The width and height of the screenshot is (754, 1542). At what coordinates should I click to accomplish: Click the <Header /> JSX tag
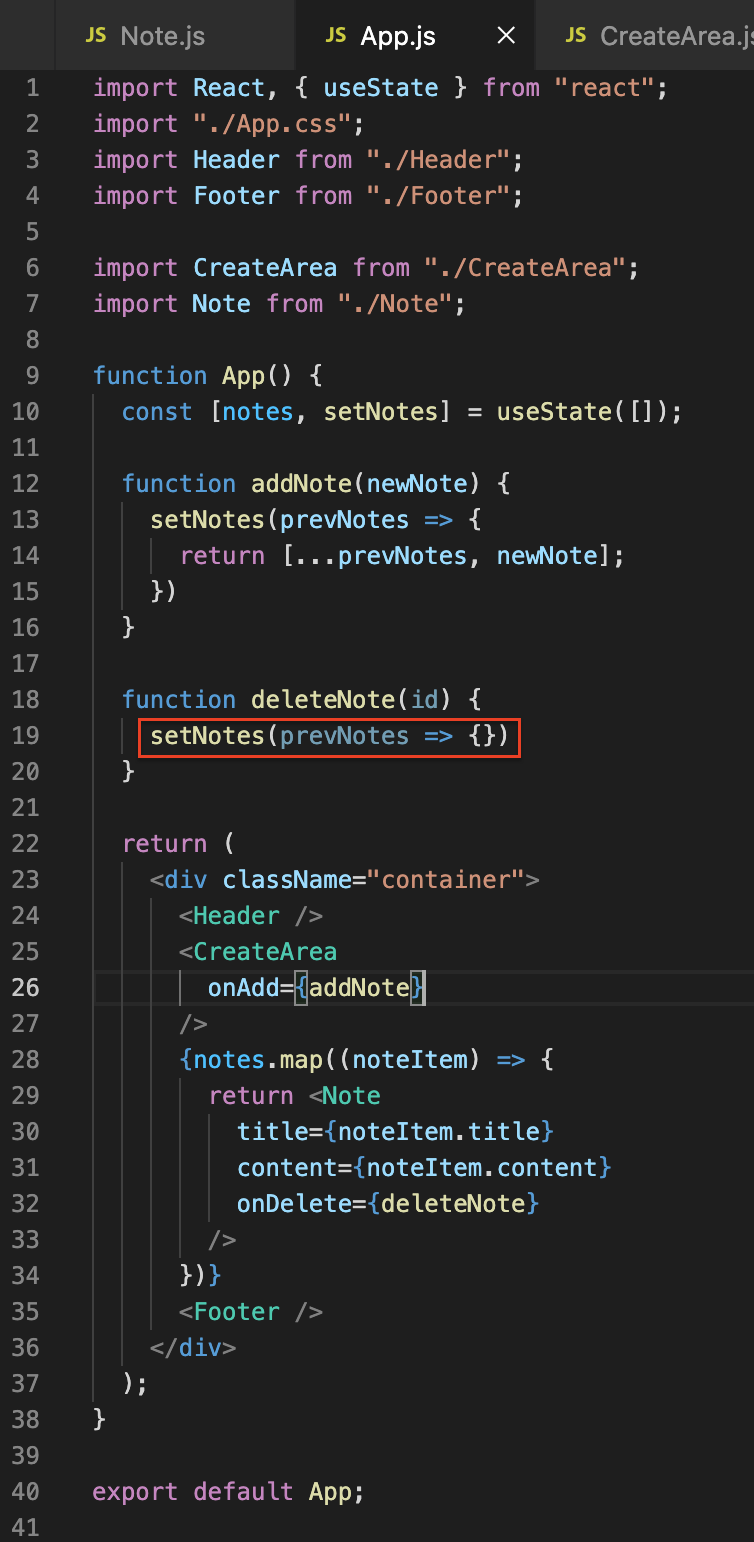(251, 915)
